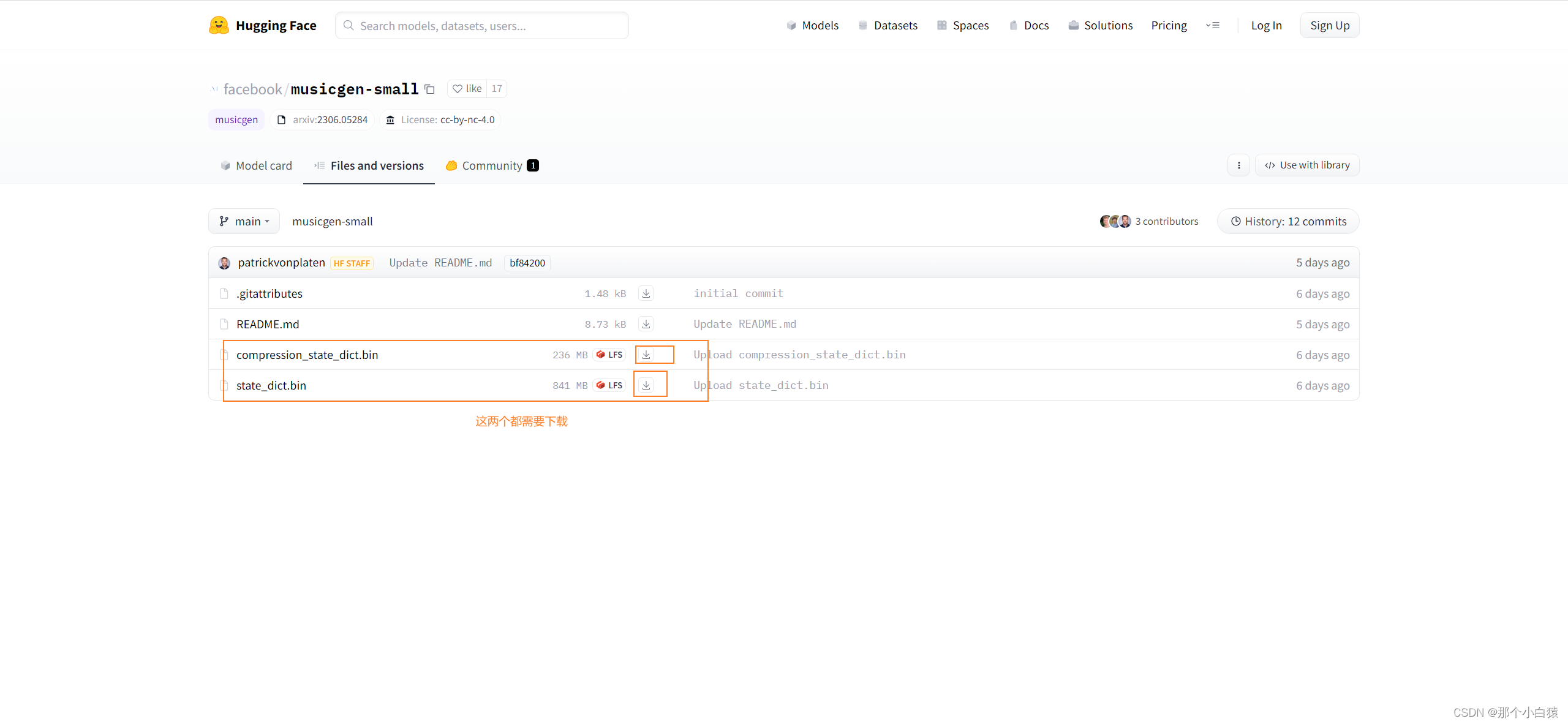
Task: Click the contributor avatars group
Action: (1115, 221)
